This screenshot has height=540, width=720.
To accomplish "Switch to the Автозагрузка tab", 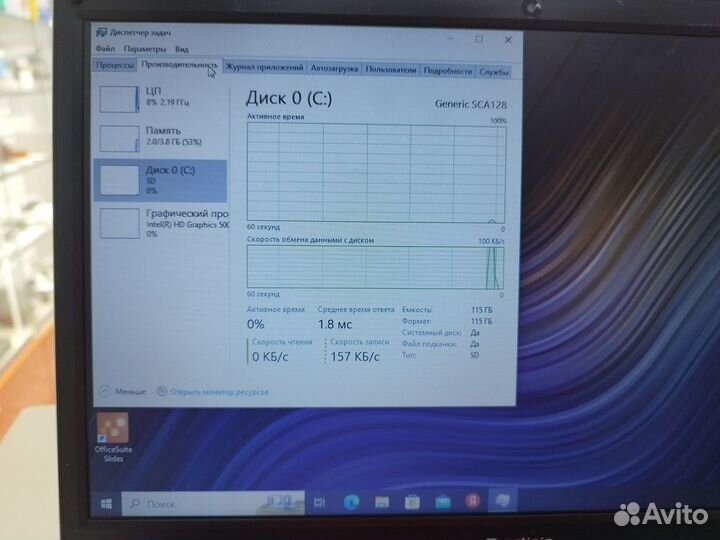I will point(334,68).
